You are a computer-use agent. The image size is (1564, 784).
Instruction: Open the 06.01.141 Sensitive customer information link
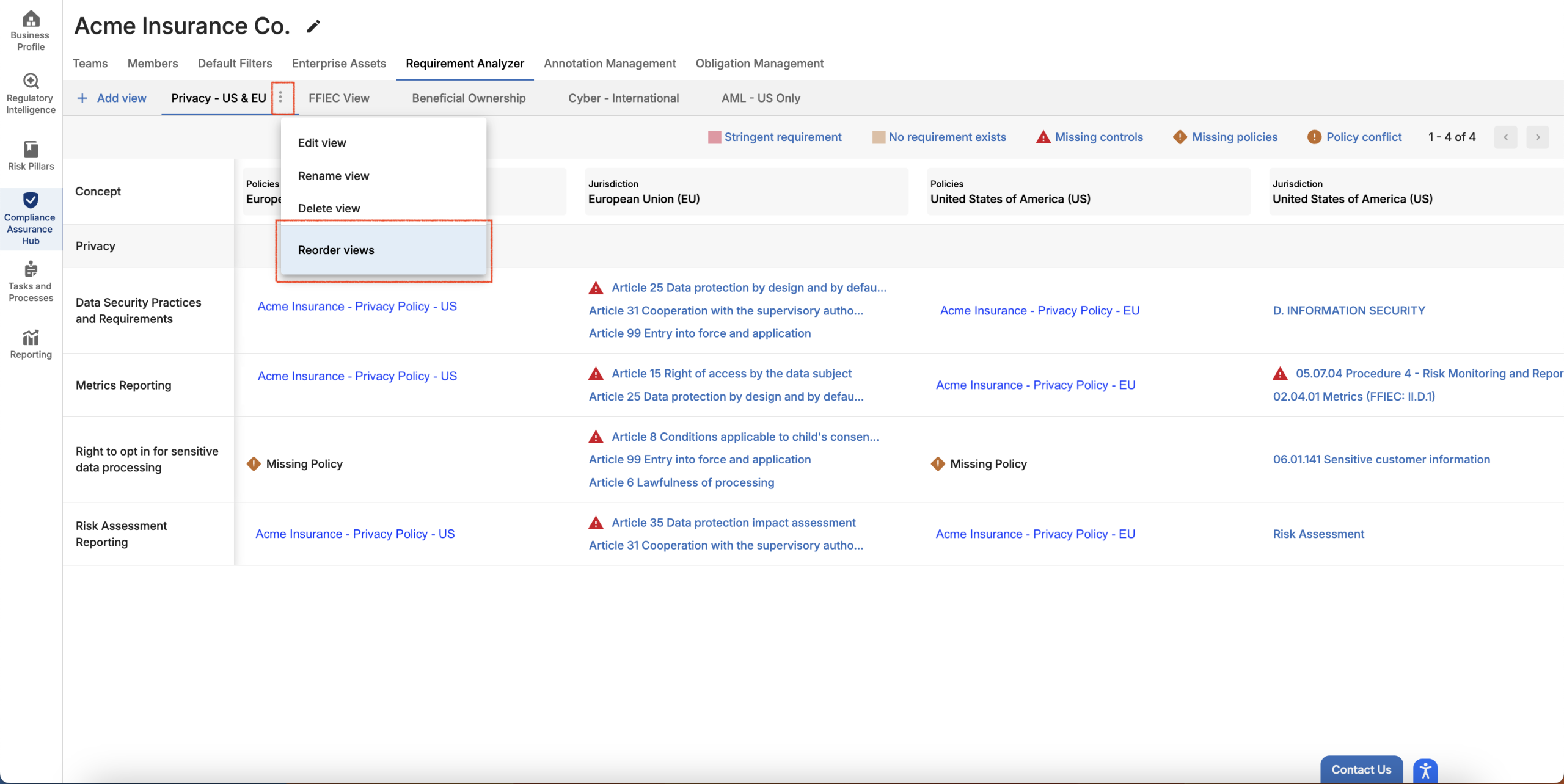(x=1381, y=459)
